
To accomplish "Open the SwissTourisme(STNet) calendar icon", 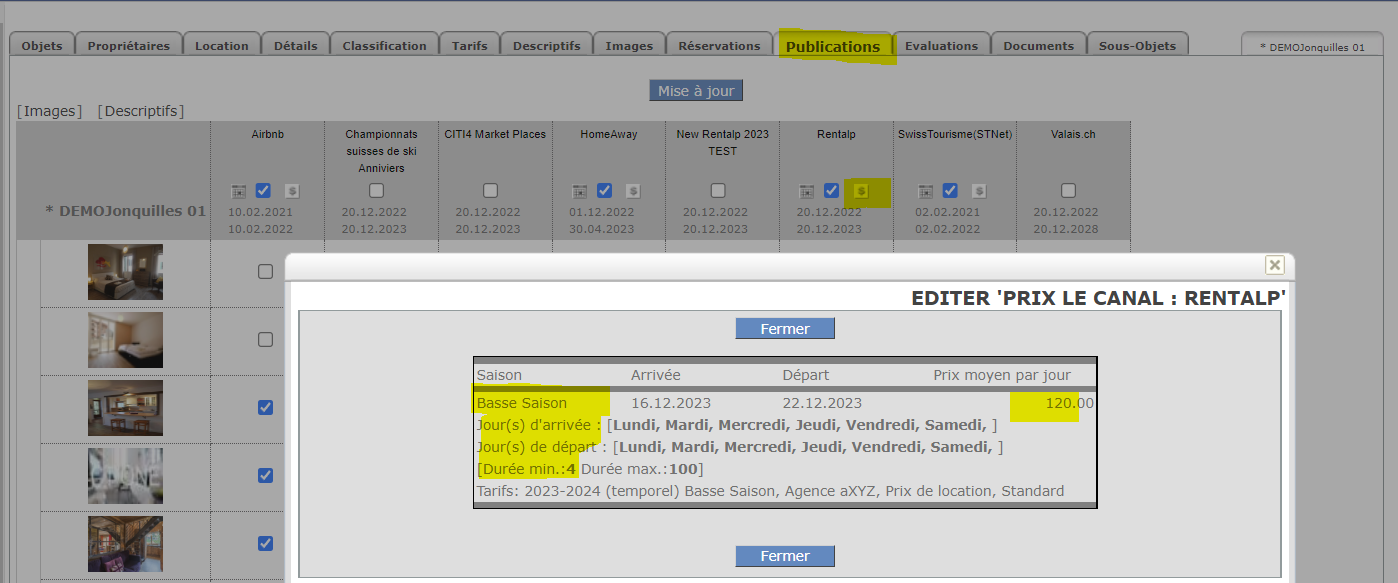I will [925, 191].
